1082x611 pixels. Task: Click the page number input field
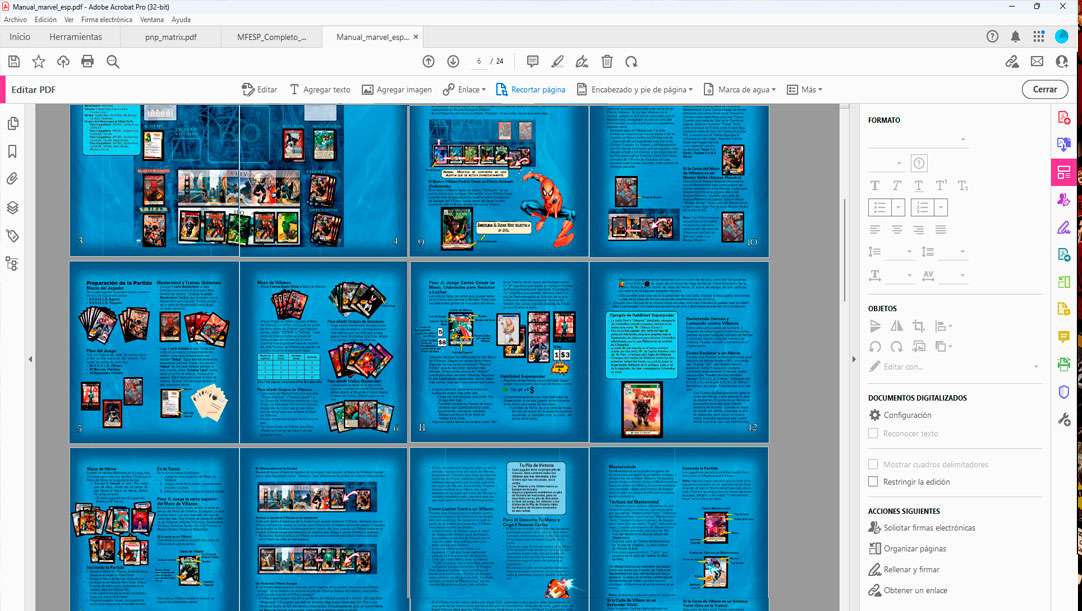[480, 62]
